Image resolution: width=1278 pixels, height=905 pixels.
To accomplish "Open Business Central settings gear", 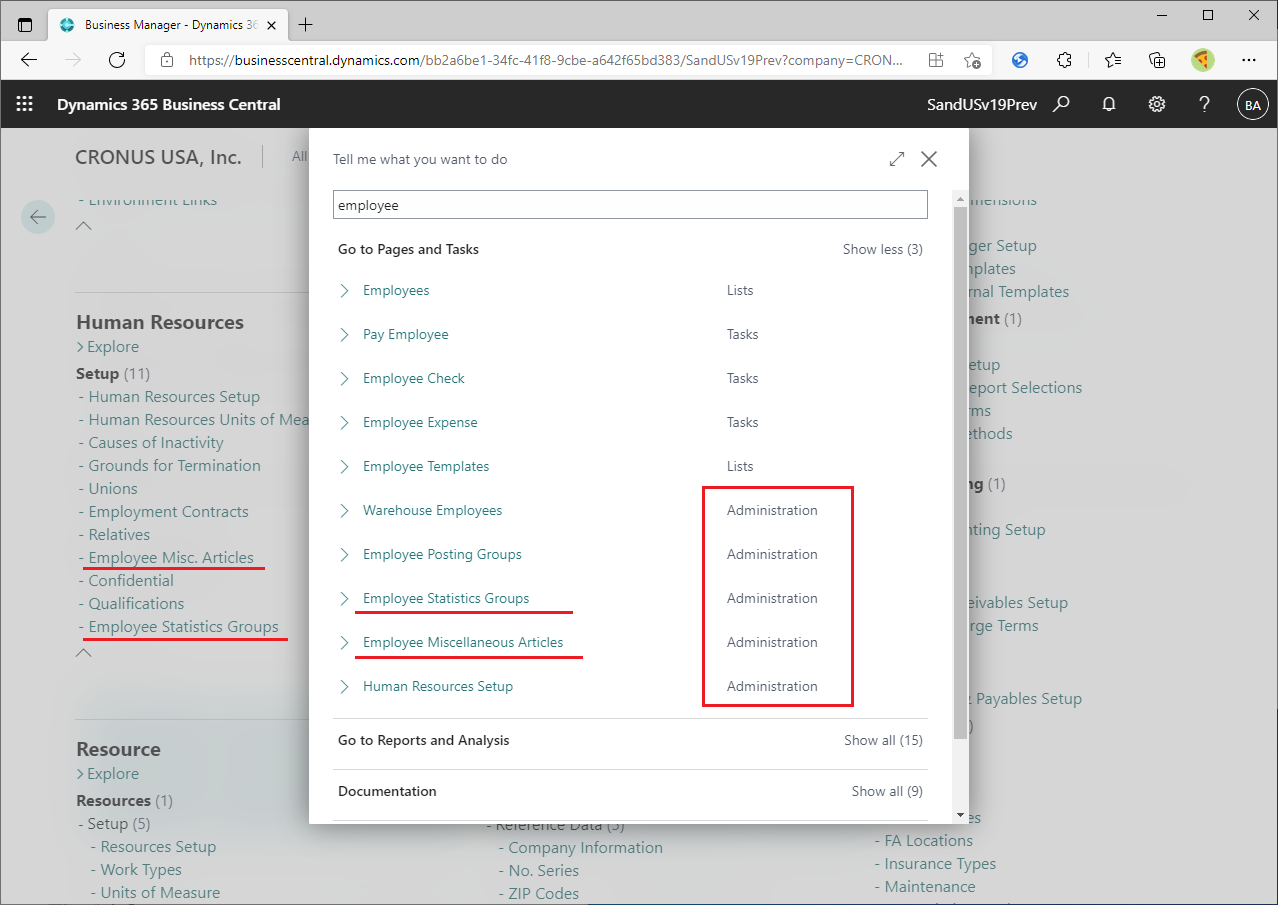I will tap(1156, 103).
